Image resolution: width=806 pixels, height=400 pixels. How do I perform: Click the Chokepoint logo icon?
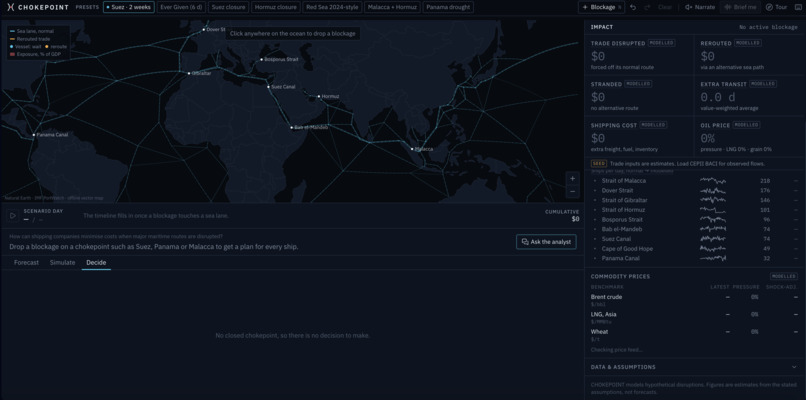[10, 7]
